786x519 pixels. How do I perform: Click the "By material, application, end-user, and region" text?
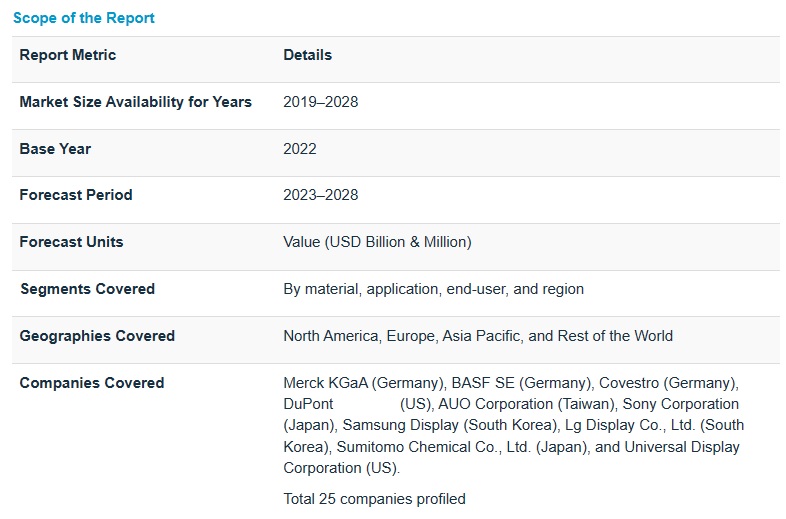pos(433,289)
